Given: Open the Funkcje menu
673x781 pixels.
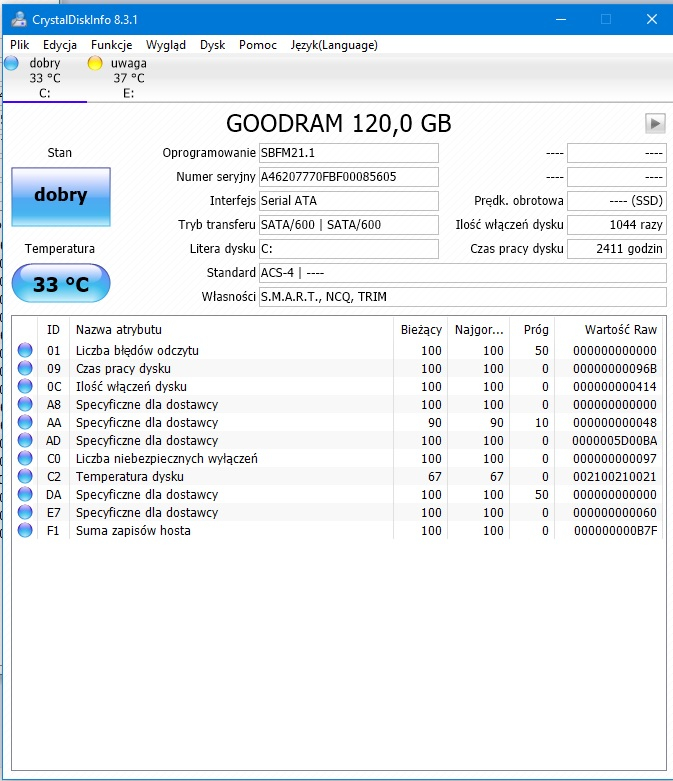Looking at the screenshot, I should click(112, 45).
